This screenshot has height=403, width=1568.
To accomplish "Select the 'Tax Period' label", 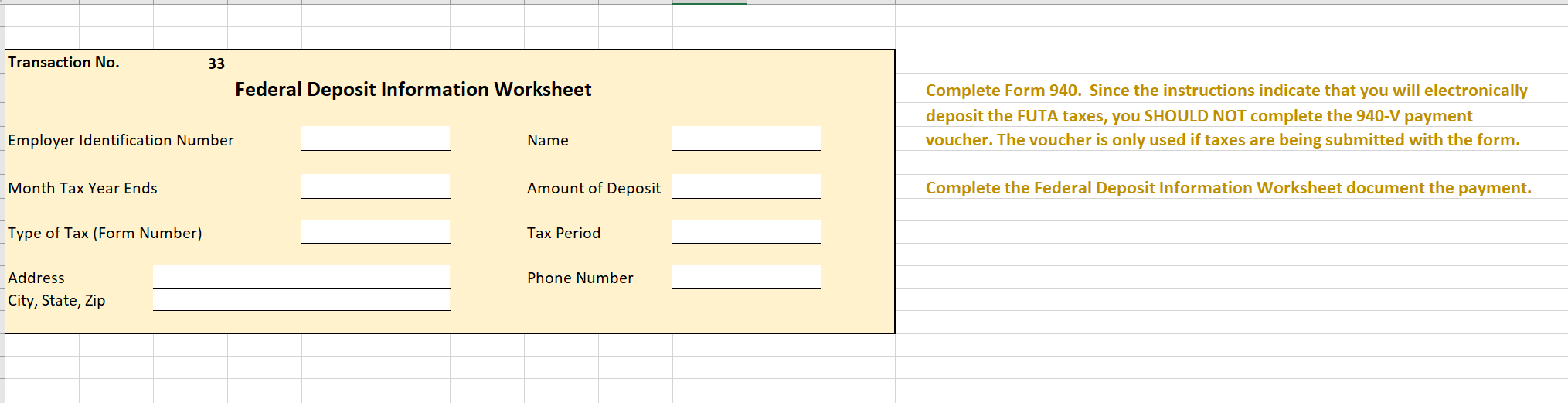I will click(563, 233).
